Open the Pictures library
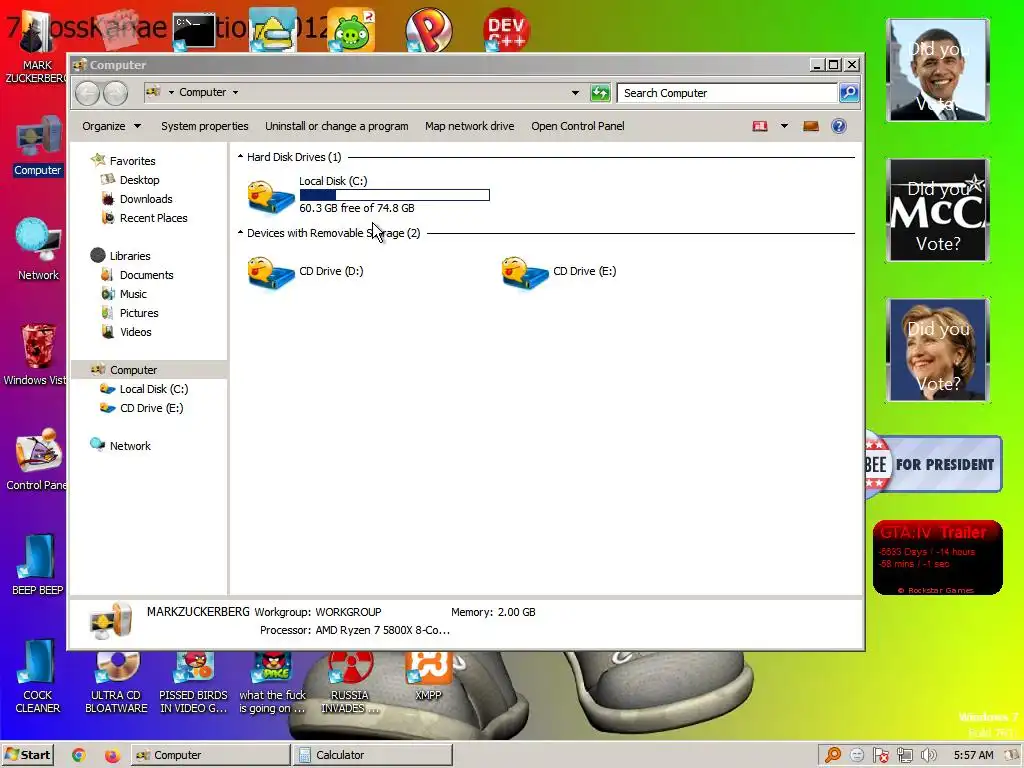This screenshot has height=768, width=1024. [139, 313]
